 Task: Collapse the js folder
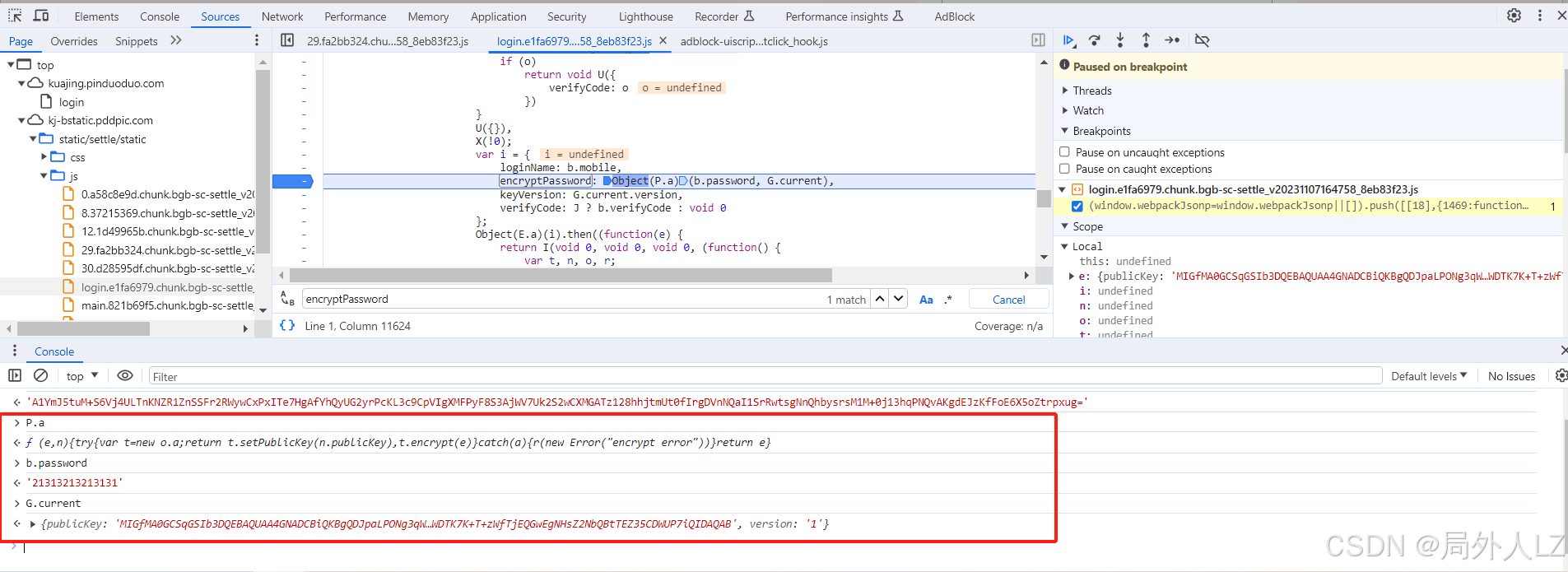click(44, 176)
